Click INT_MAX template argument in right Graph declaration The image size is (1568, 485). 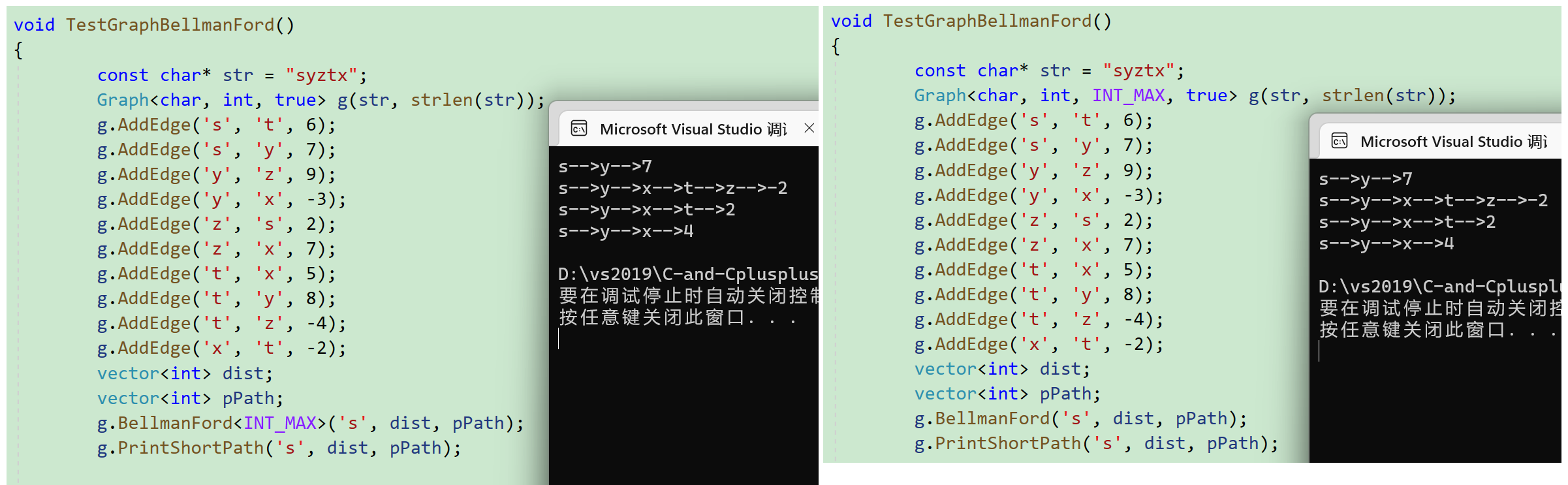[x=1129, y=95]
